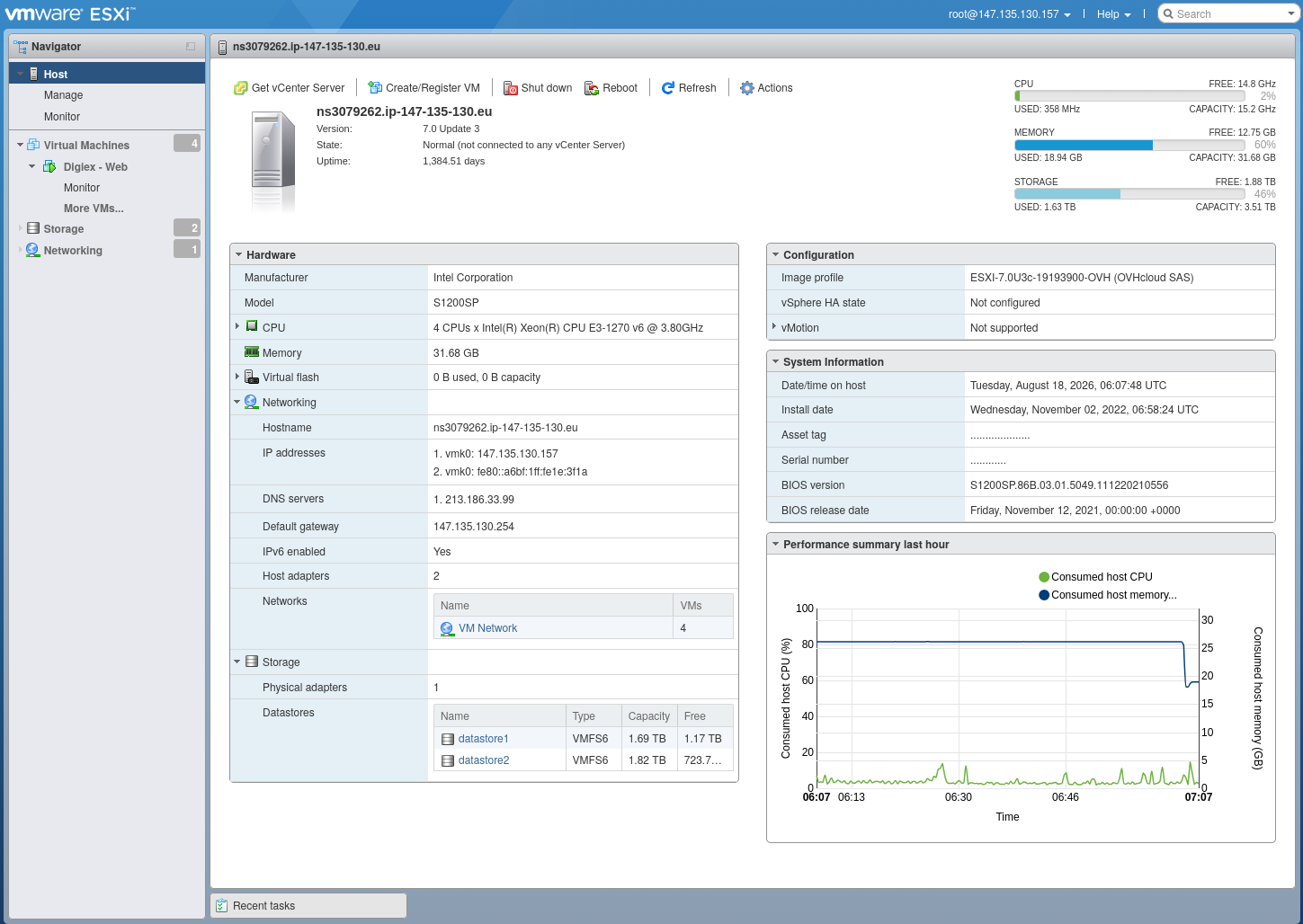
Task: Click the datastore2 icon
Action: coord(448,760)
